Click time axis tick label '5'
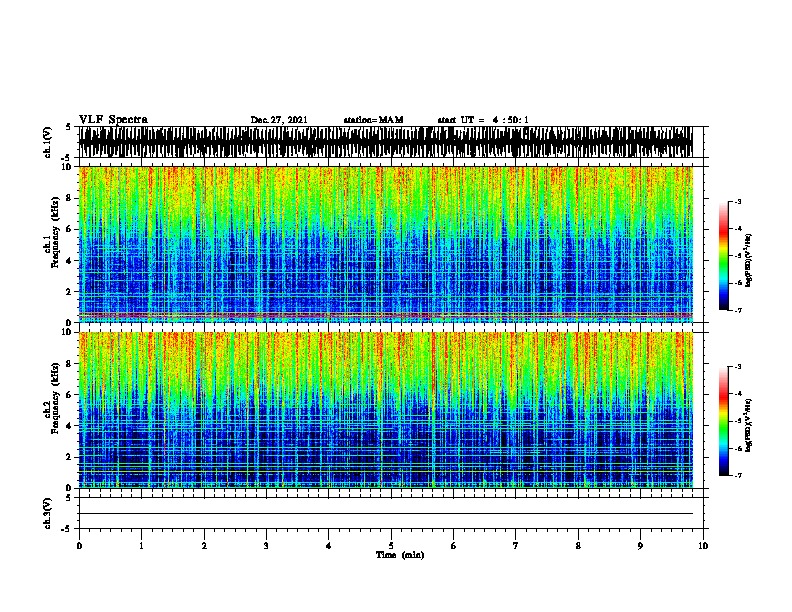Image resolution: width=792 pixels, height=612 pixels. tap(391, 546)
